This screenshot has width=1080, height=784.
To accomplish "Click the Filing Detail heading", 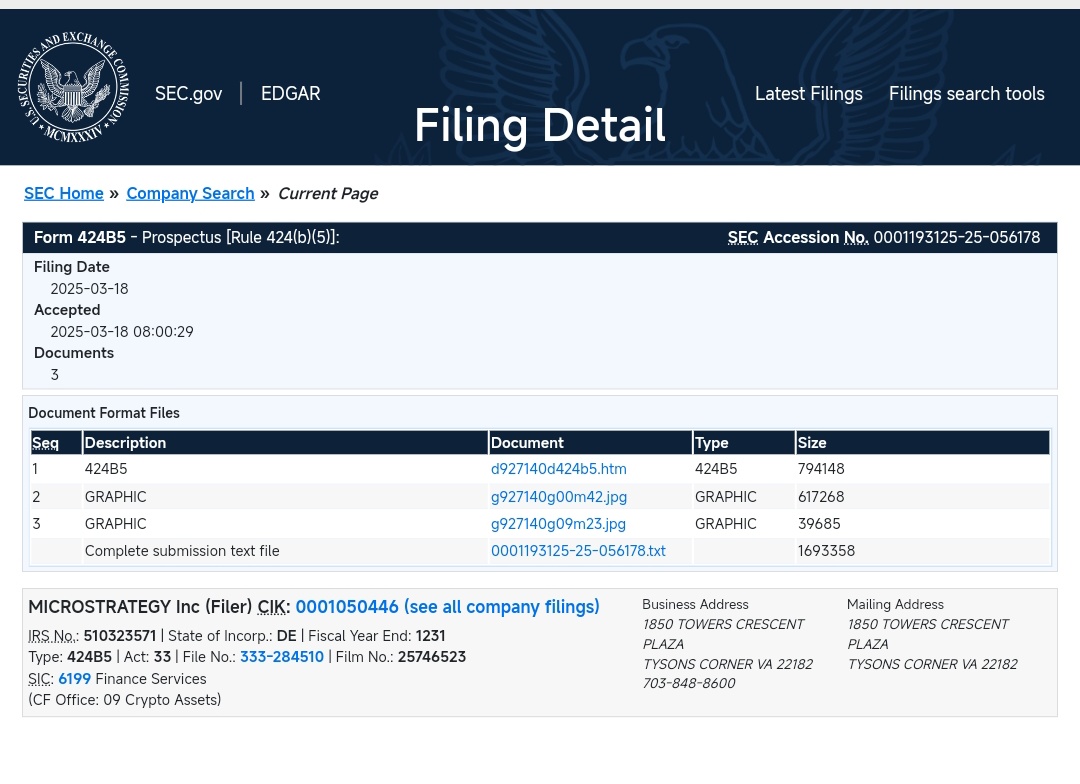I will [x=540, y=125].
